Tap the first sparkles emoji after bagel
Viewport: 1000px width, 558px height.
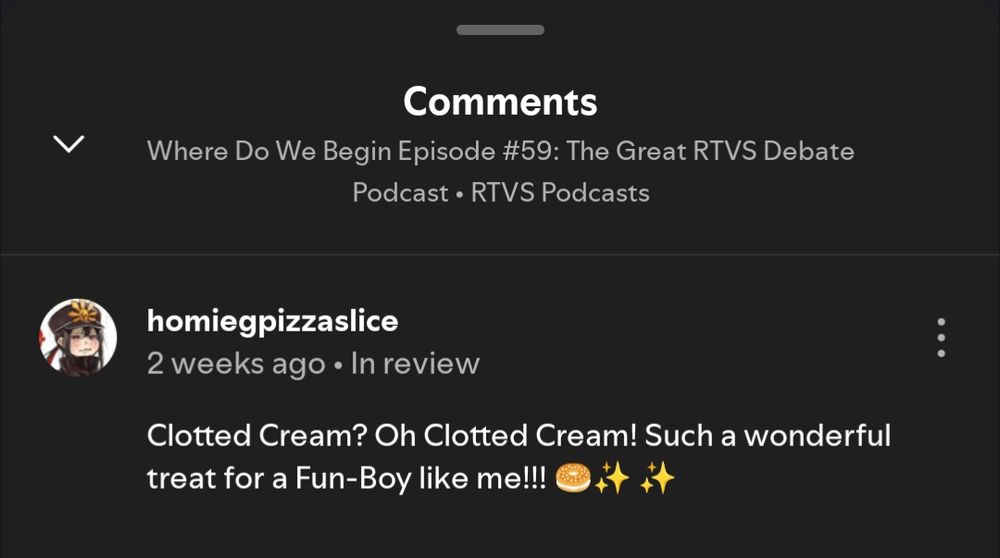point(612,478)
